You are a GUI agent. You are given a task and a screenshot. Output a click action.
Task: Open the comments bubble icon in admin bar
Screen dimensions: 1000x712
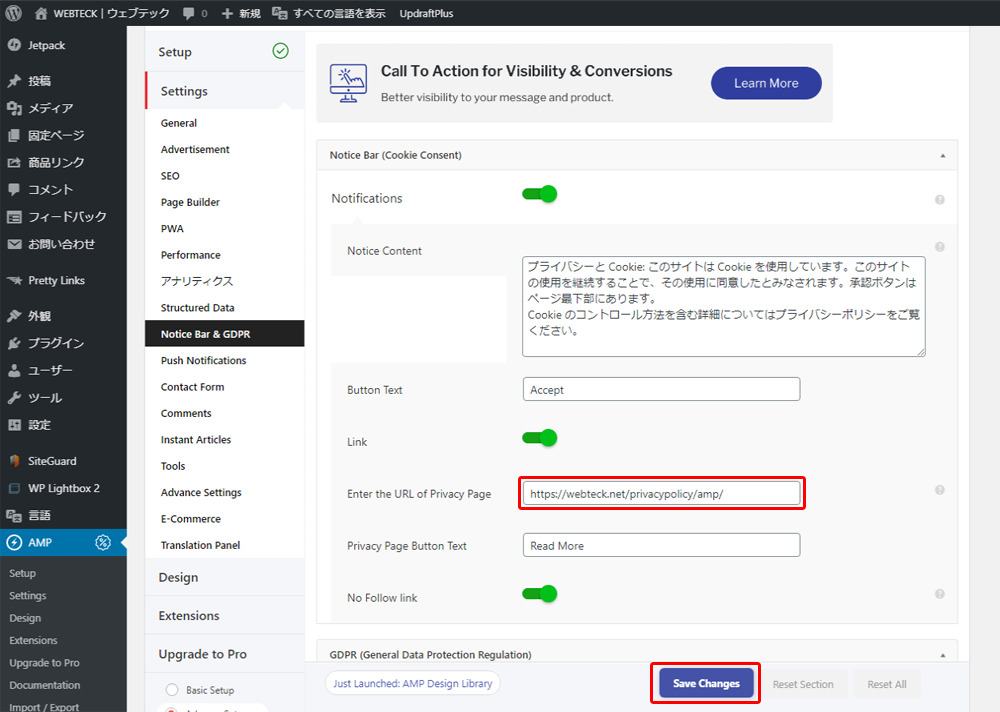click(189, 13)
